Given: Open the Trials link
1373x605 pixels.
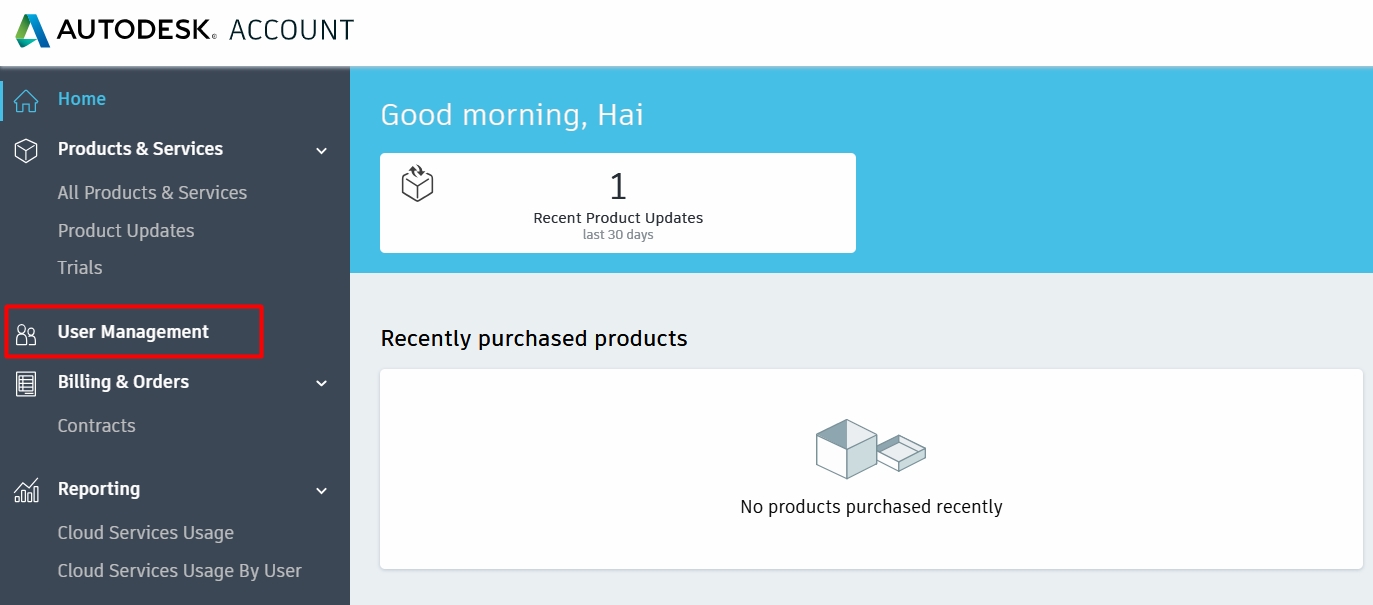Looking at the screenshot, I should (80, 268).
